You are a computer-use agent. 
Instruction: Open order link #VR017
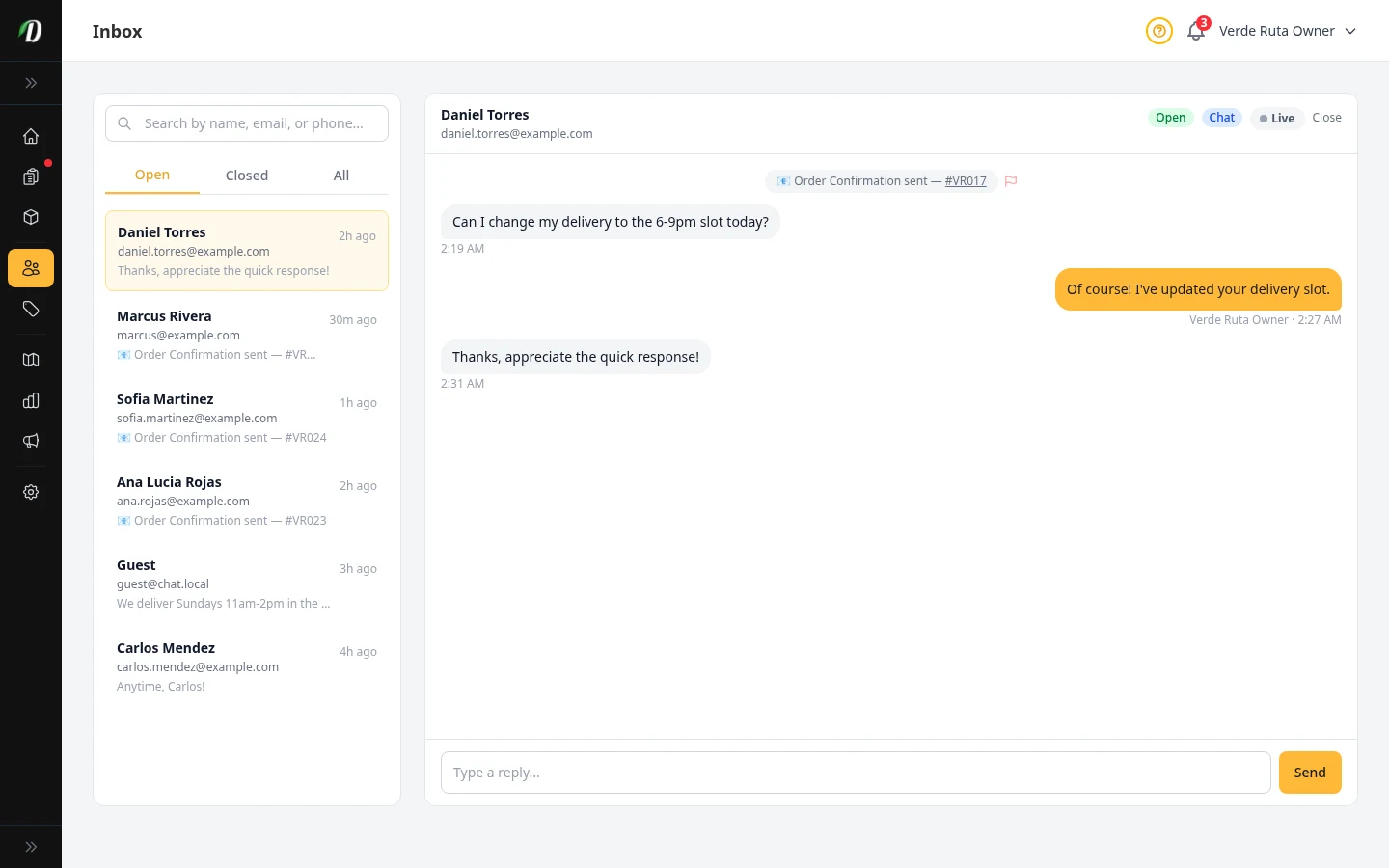tap(966, 181)
